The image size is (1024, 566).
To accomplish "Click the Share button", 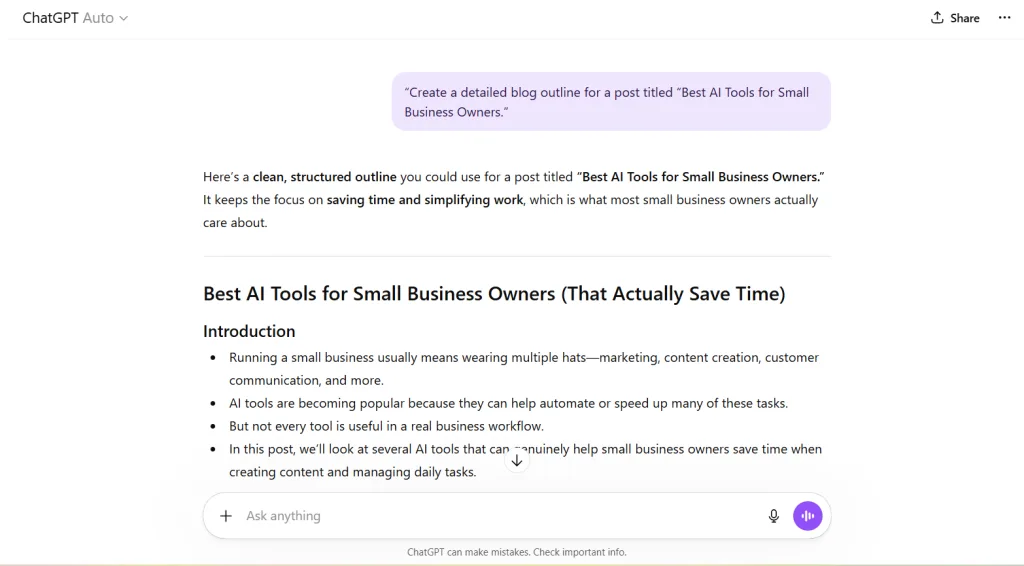I will (955, 18).
